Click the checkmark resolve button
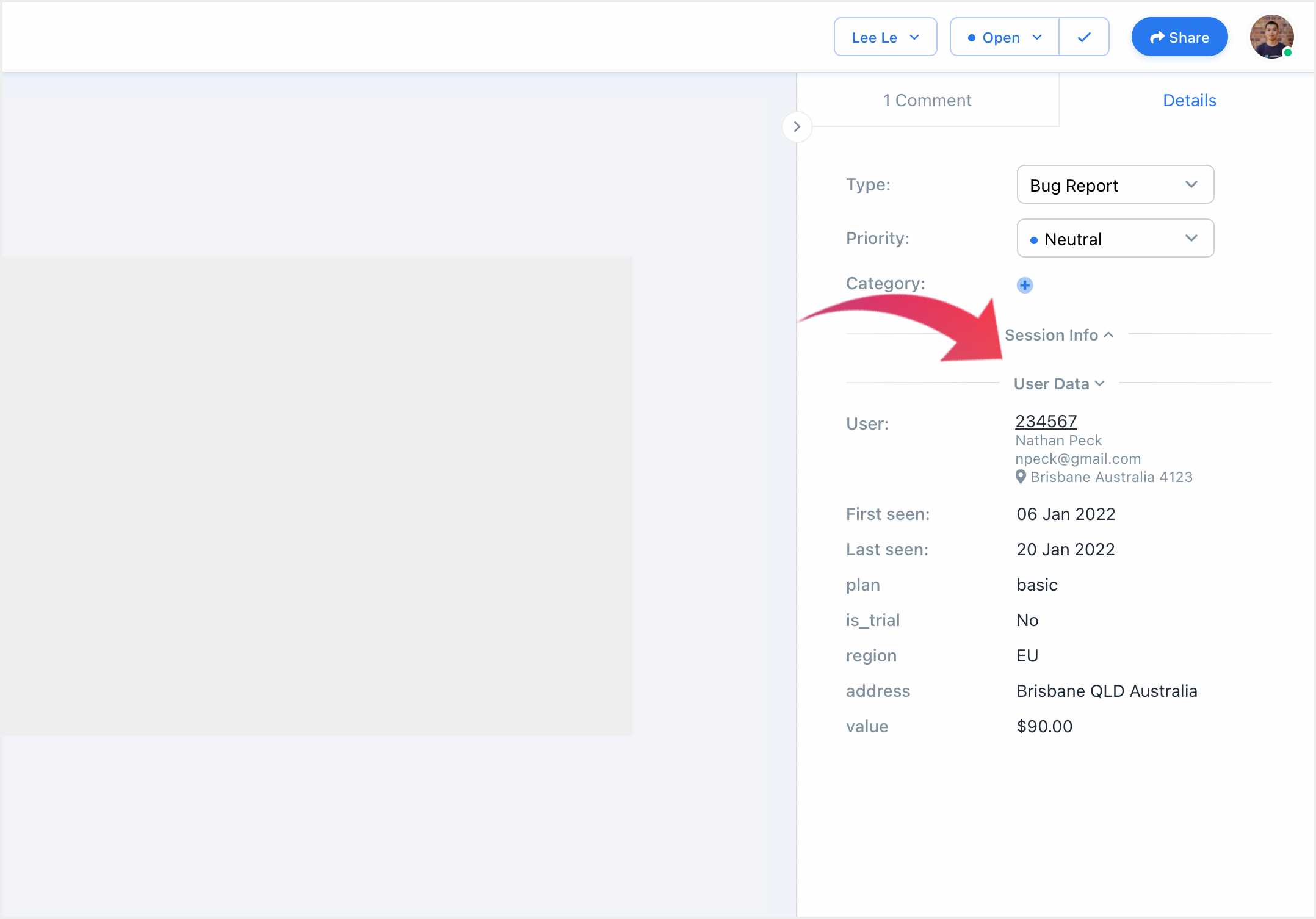 1084,37
